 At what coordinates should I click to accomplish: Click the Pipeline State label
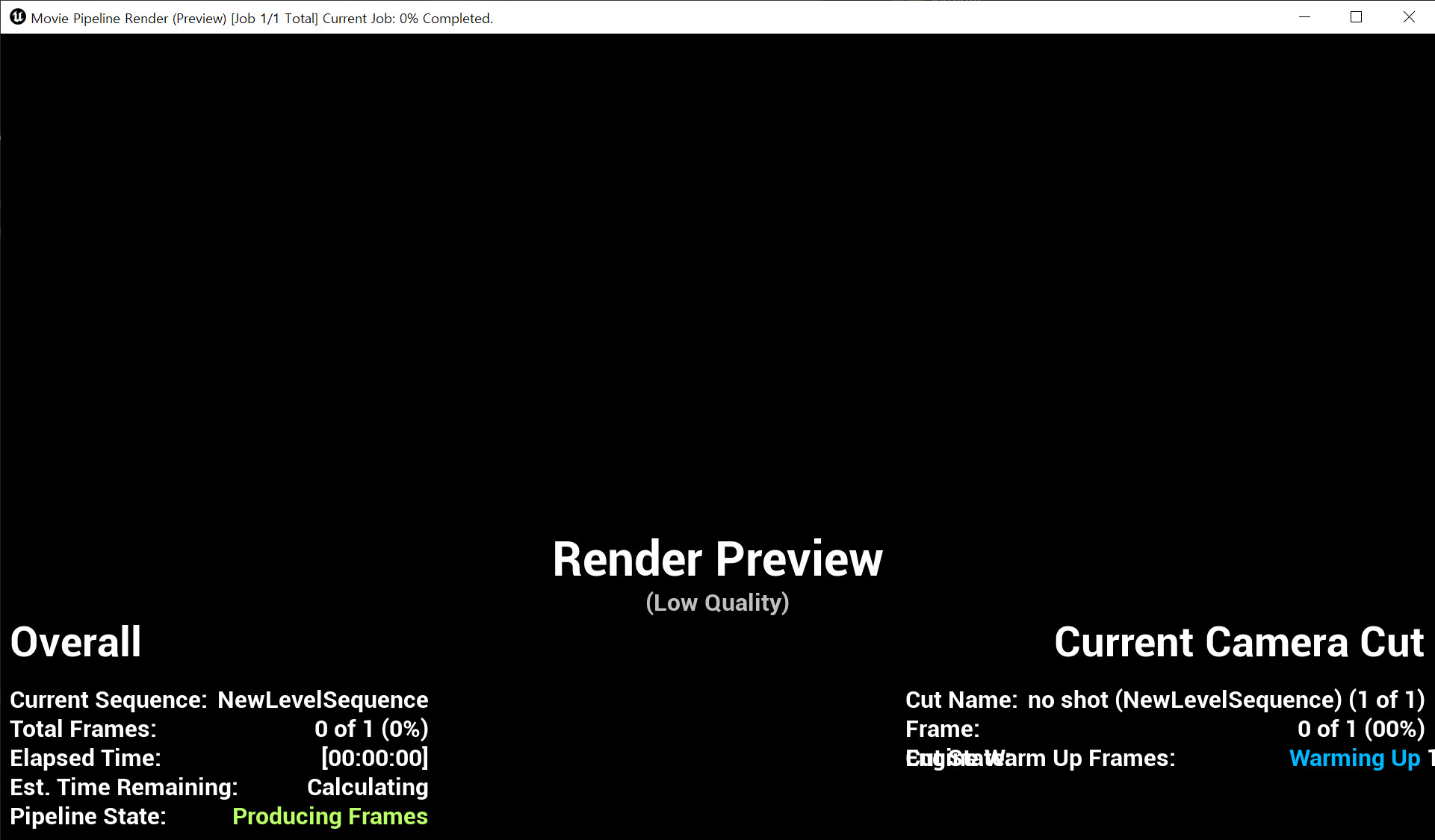(88, 816)
